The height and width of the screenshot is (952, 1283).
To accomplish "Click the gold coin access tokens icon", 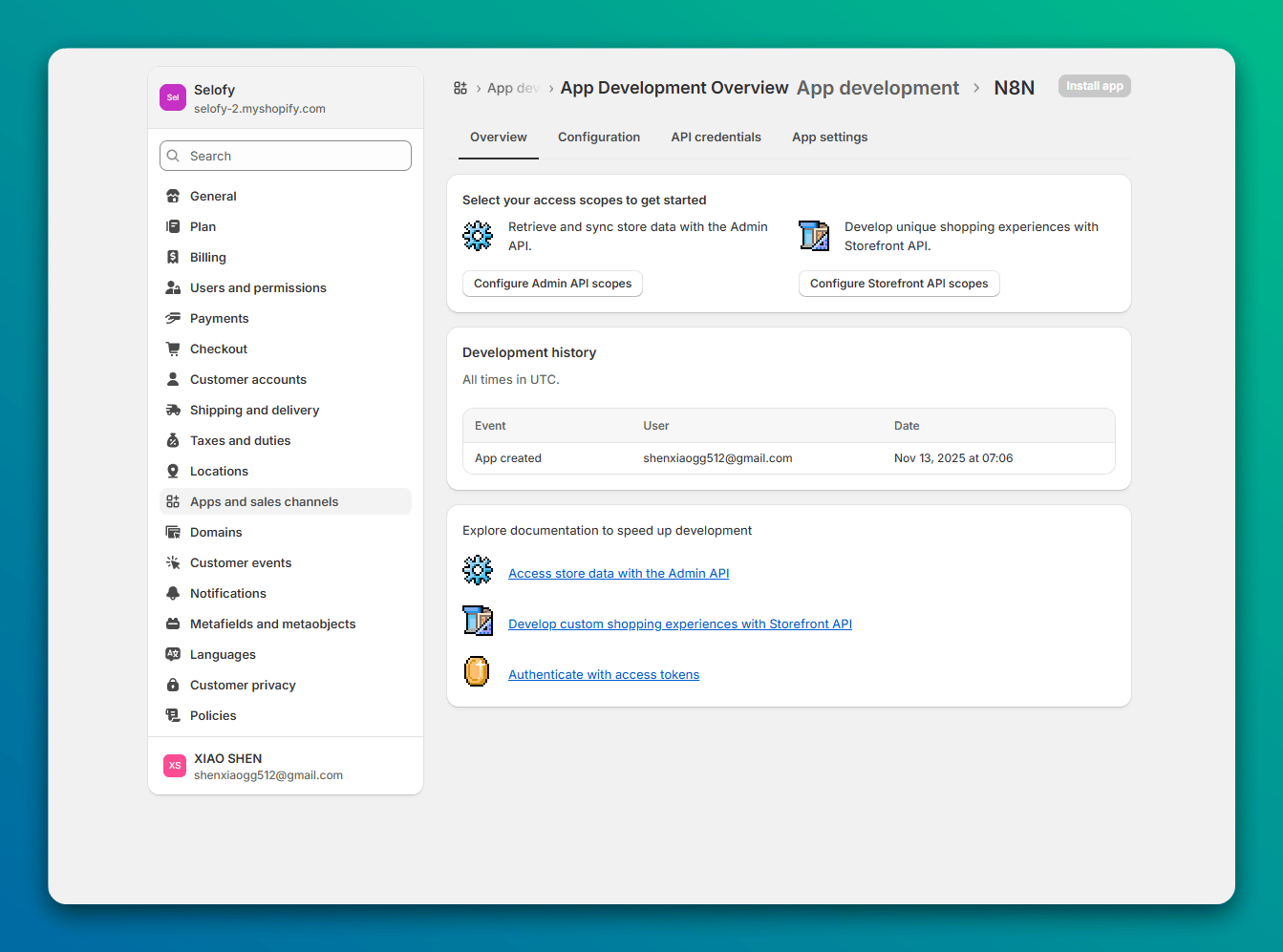I will (x=477, y=672).
